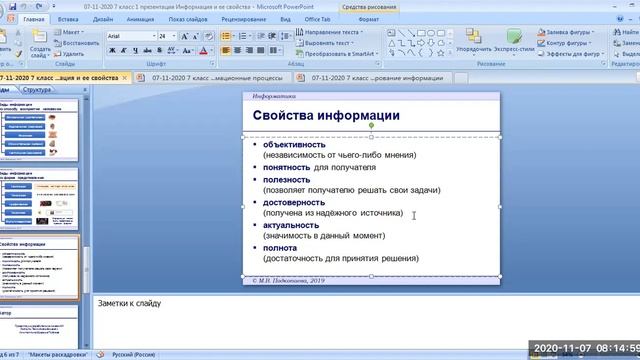Toggle underline with the Ч button

(x=136, y=51)
